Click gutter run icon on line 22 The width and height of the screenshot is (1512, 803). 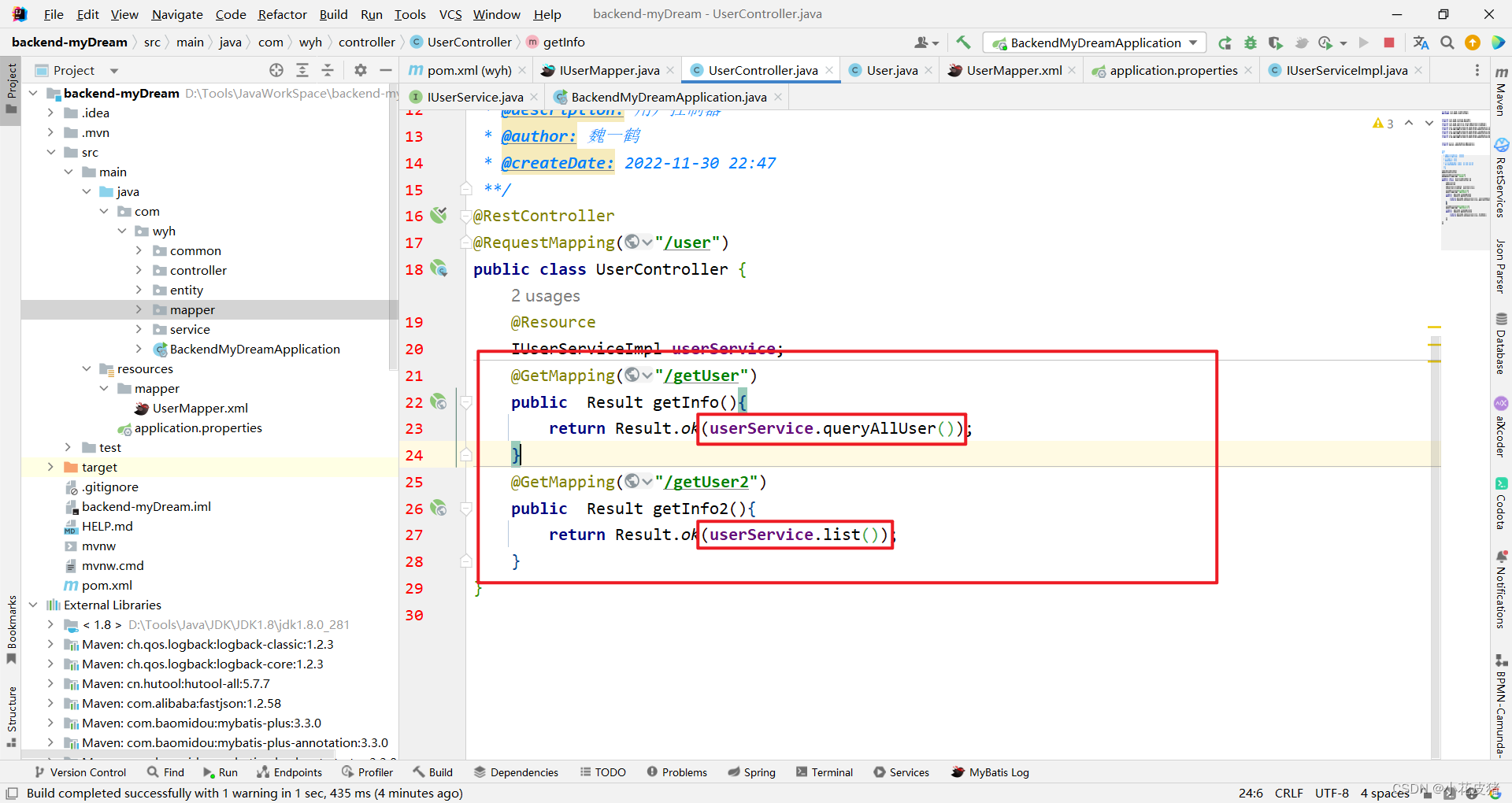click(x=439, y=402)
